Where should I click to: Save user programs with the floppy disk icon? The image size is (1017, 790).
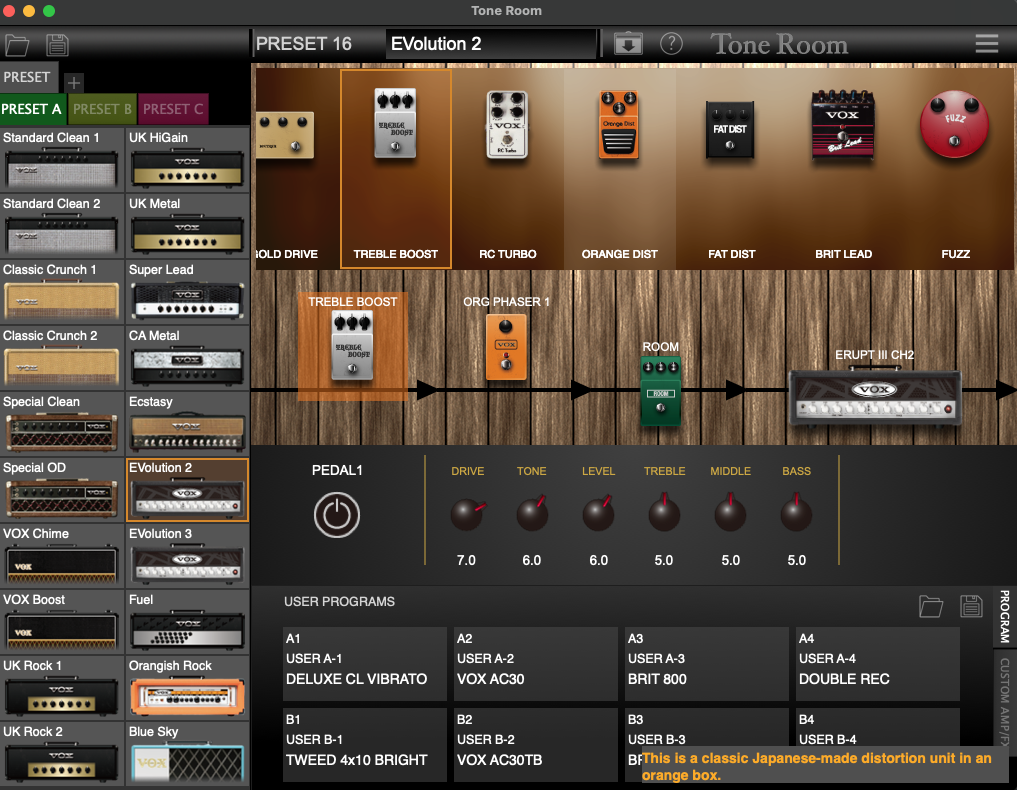969,606
